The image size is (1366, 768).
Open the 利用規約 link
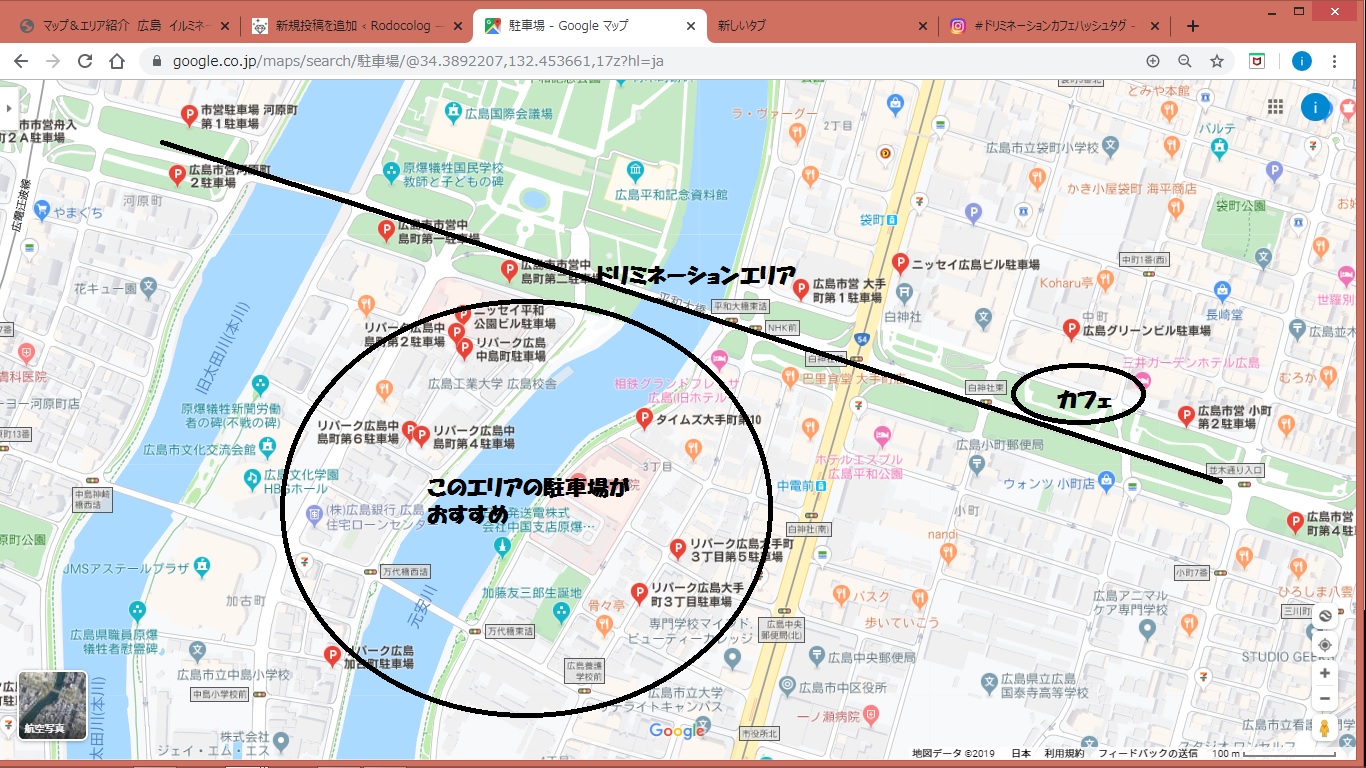pyautogui.click(x=1064, y=753)
